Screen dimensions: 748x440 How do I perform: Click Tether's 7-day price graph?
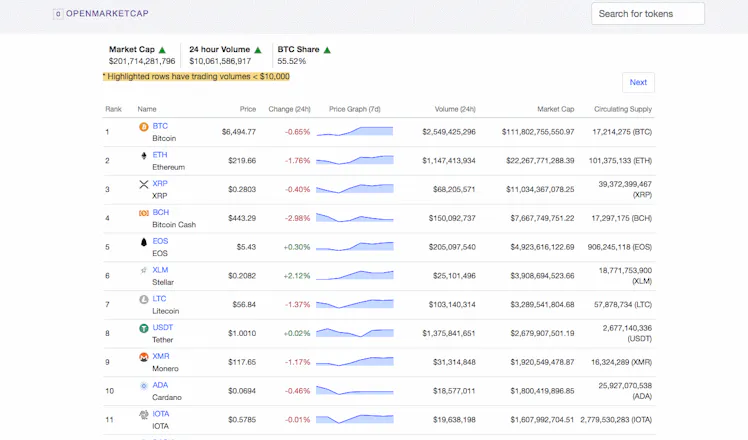355,332
